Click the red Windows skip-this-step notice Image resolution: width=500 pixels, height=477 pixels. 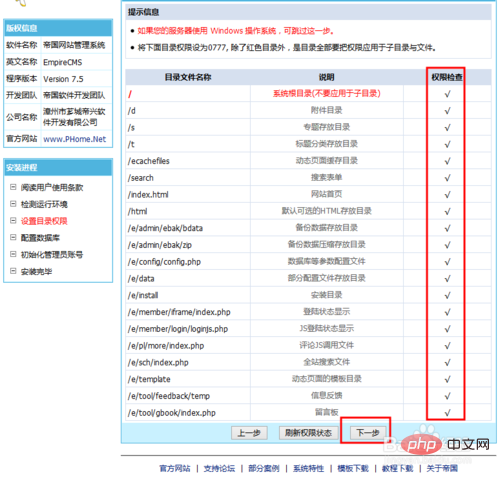(x=236, y=31)
